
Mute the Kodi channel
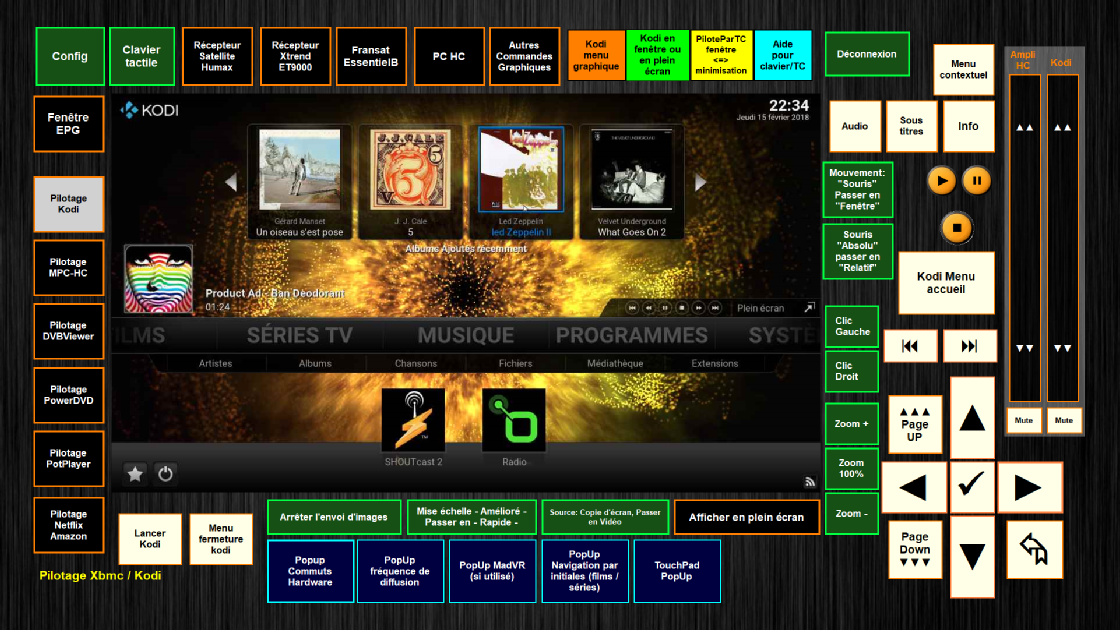(1064, 421)
